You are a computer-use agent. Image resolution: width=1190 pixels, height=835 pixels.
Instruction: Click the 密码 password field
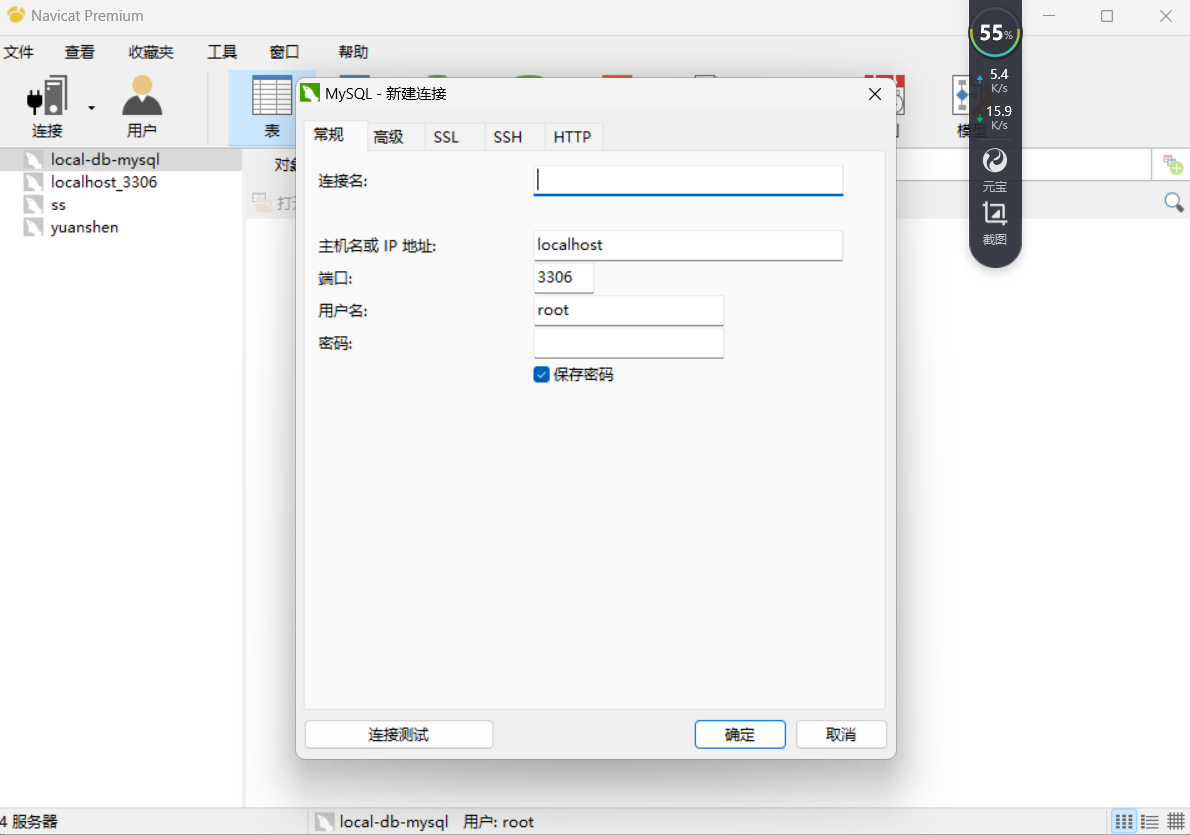pos(628,343)
